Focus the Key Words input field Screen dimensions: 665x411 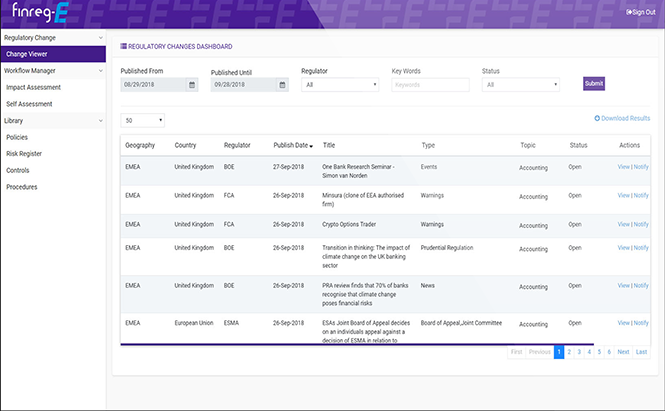(x=430, y=85)
